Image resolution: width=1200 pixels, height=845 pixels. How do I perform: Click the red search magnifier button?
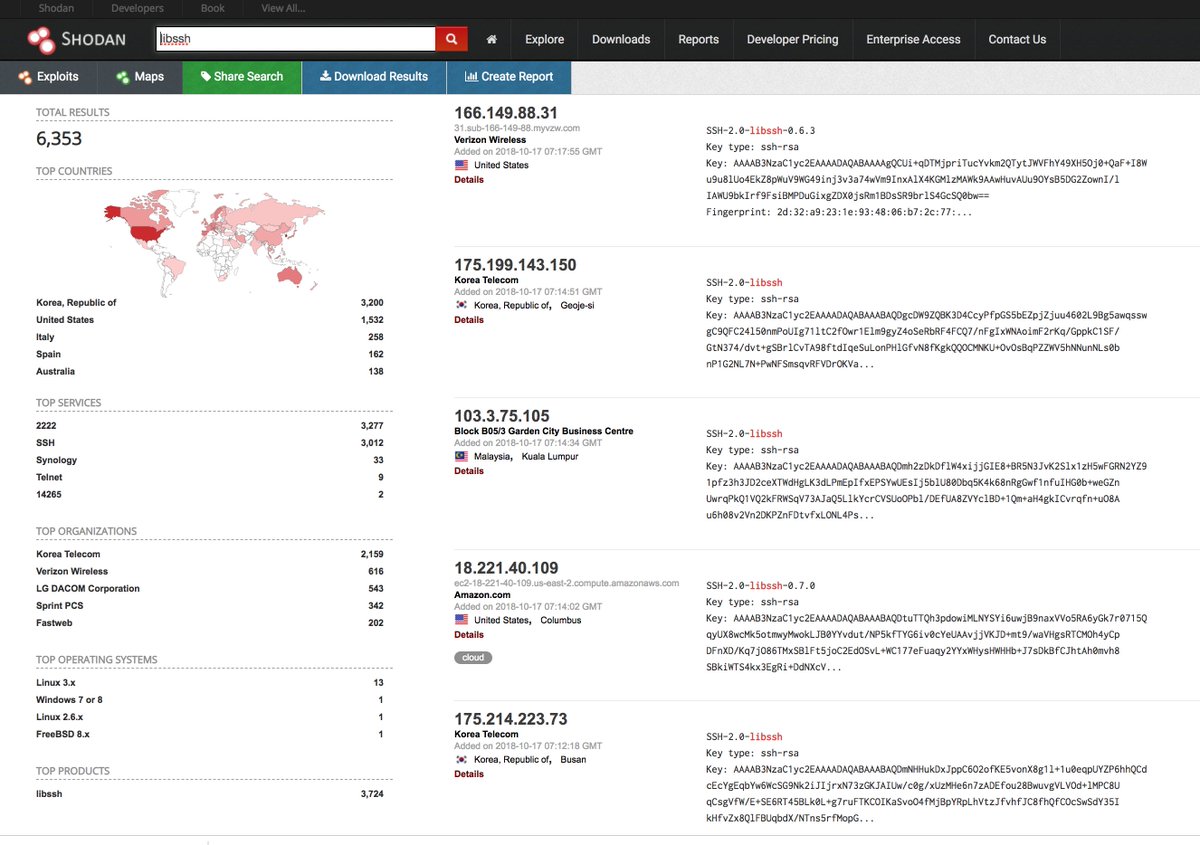pyautogui.click(x=451, y=39)
